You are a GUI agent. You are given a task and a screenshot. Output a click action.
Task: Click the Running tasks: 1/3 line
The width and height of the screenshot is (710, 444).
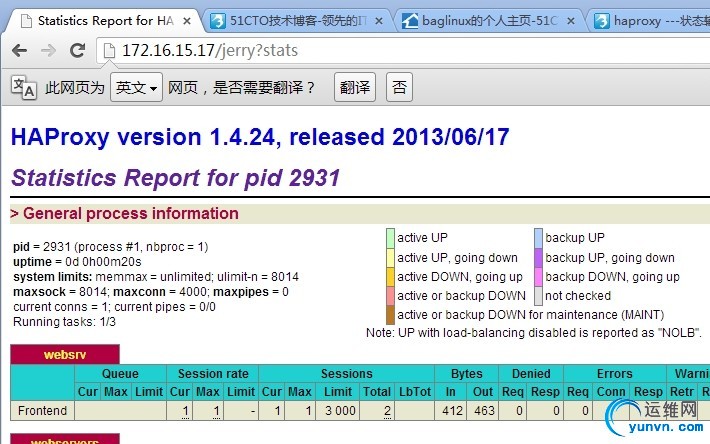coord(64,322)
